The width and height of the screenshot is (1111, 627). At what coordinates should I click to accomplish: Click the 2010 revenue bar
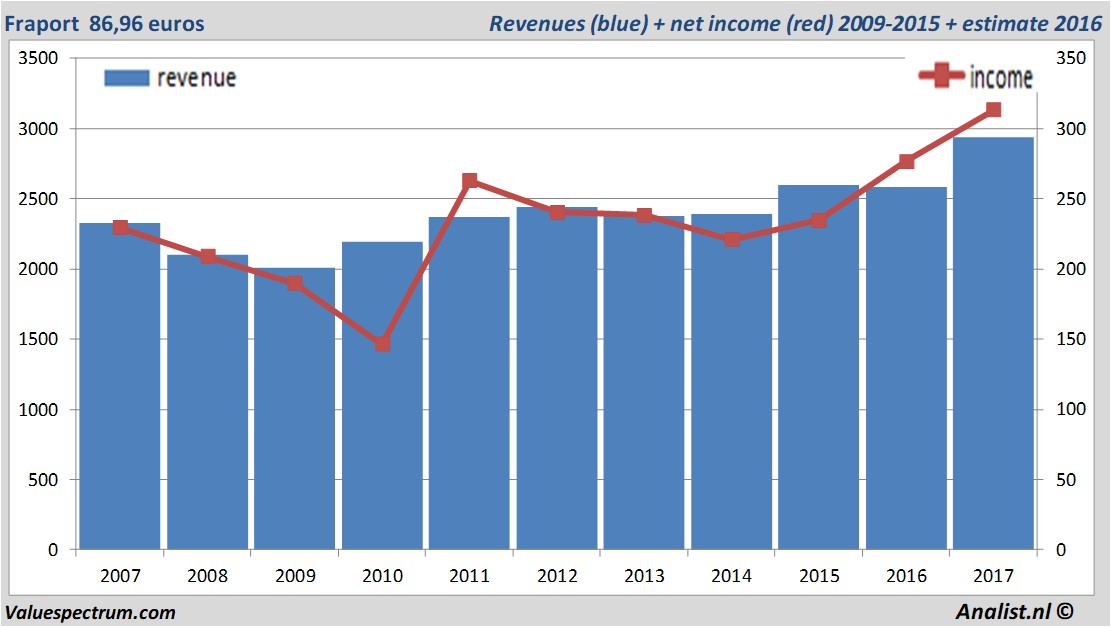tap(383, 396)
